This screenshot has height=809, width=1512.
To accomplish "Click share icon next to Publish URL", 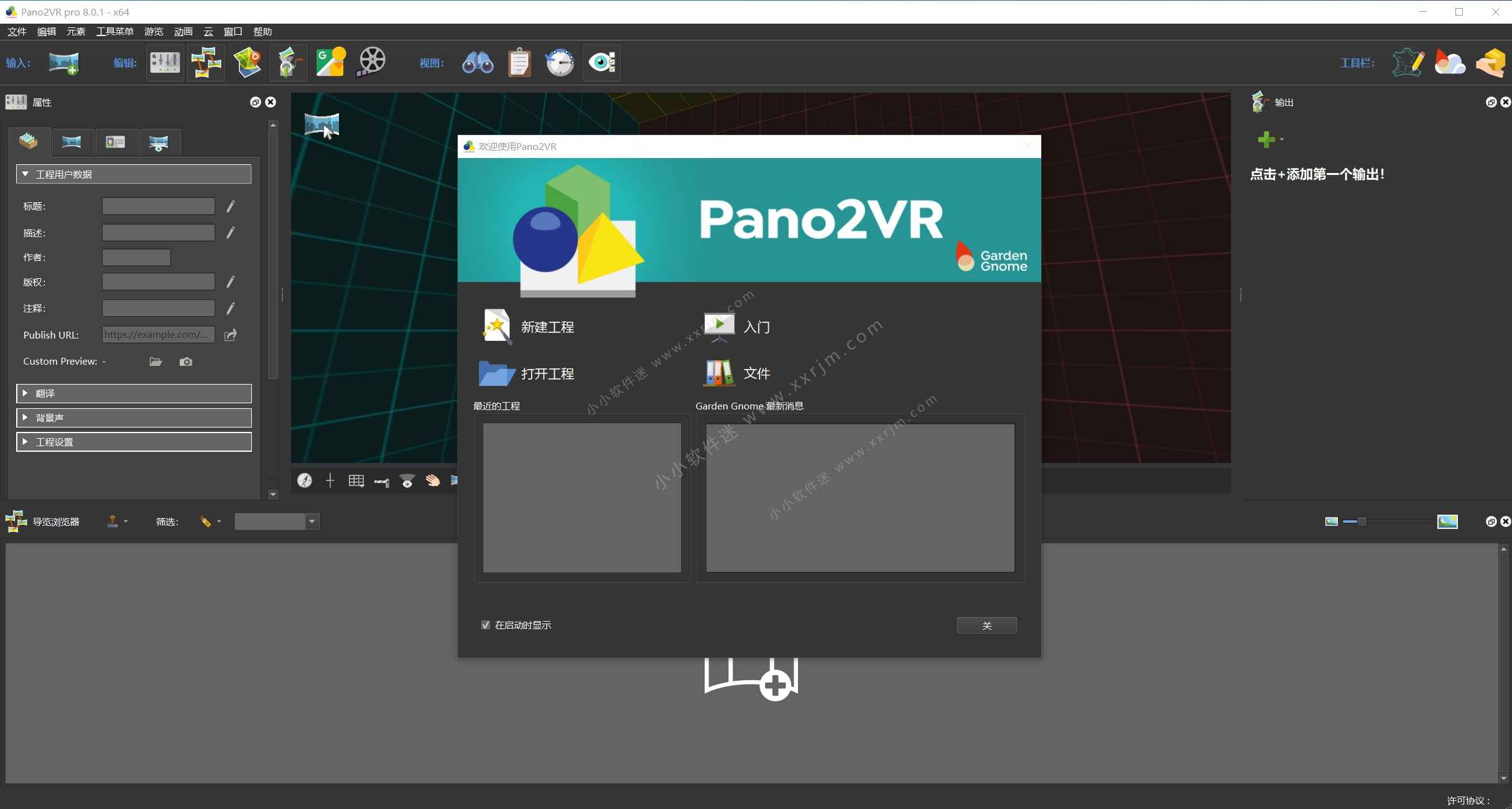I will pyautogui.click(x=231, y=335).
